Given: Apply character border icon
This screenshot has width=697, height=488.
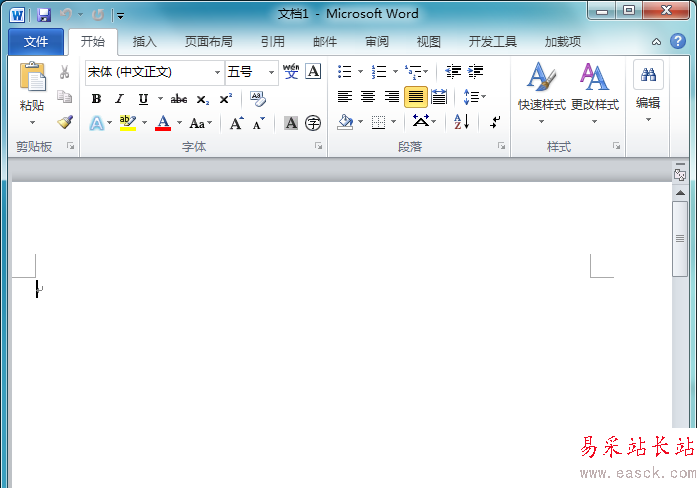Looking at the screenshot, I should tap(313, 71).
